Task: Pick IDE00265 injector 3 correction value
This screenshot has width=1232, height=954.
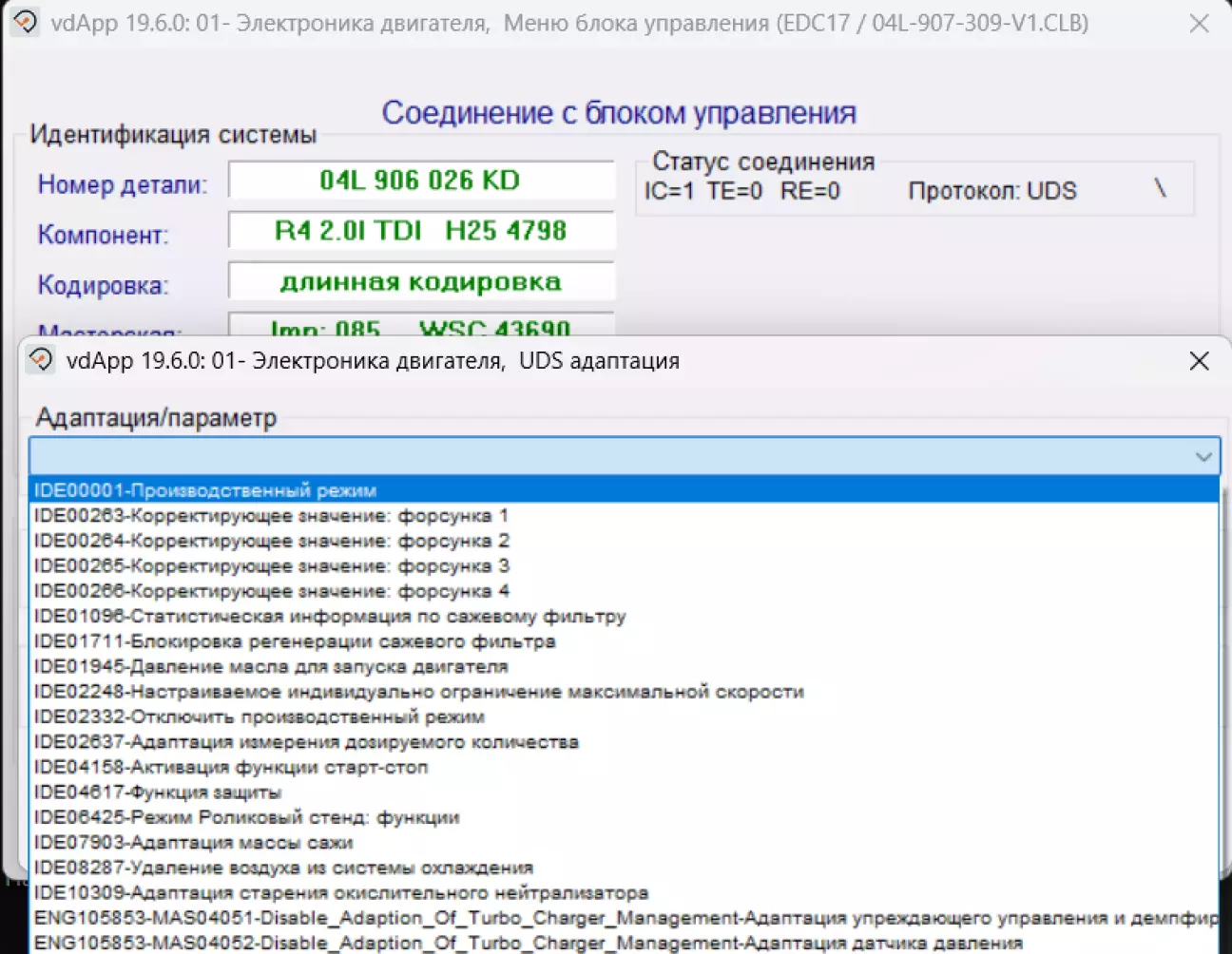Action: coord(271,566)
